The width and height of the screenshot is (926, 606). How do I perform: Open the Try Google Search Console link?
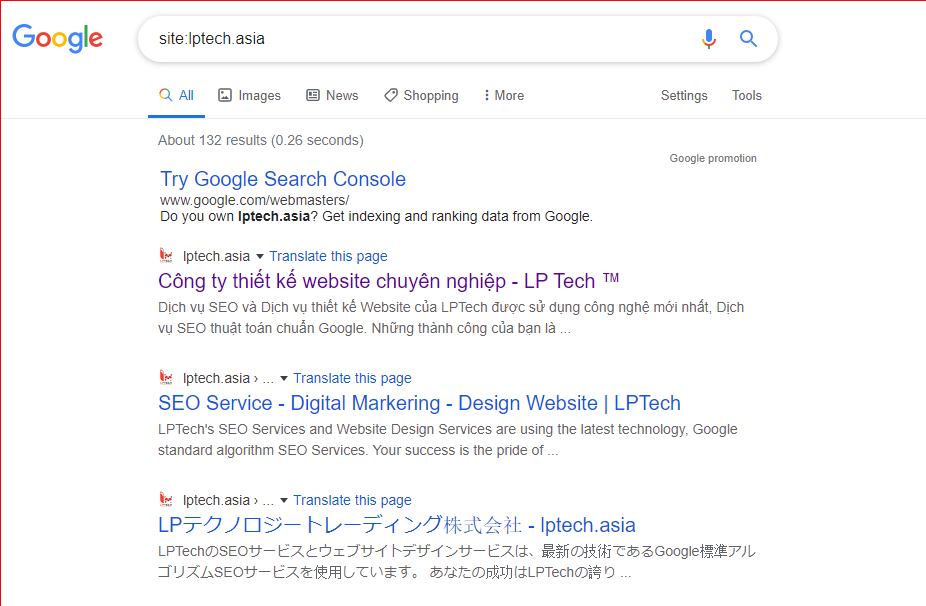pyautogui.click(x=283, y=178)
